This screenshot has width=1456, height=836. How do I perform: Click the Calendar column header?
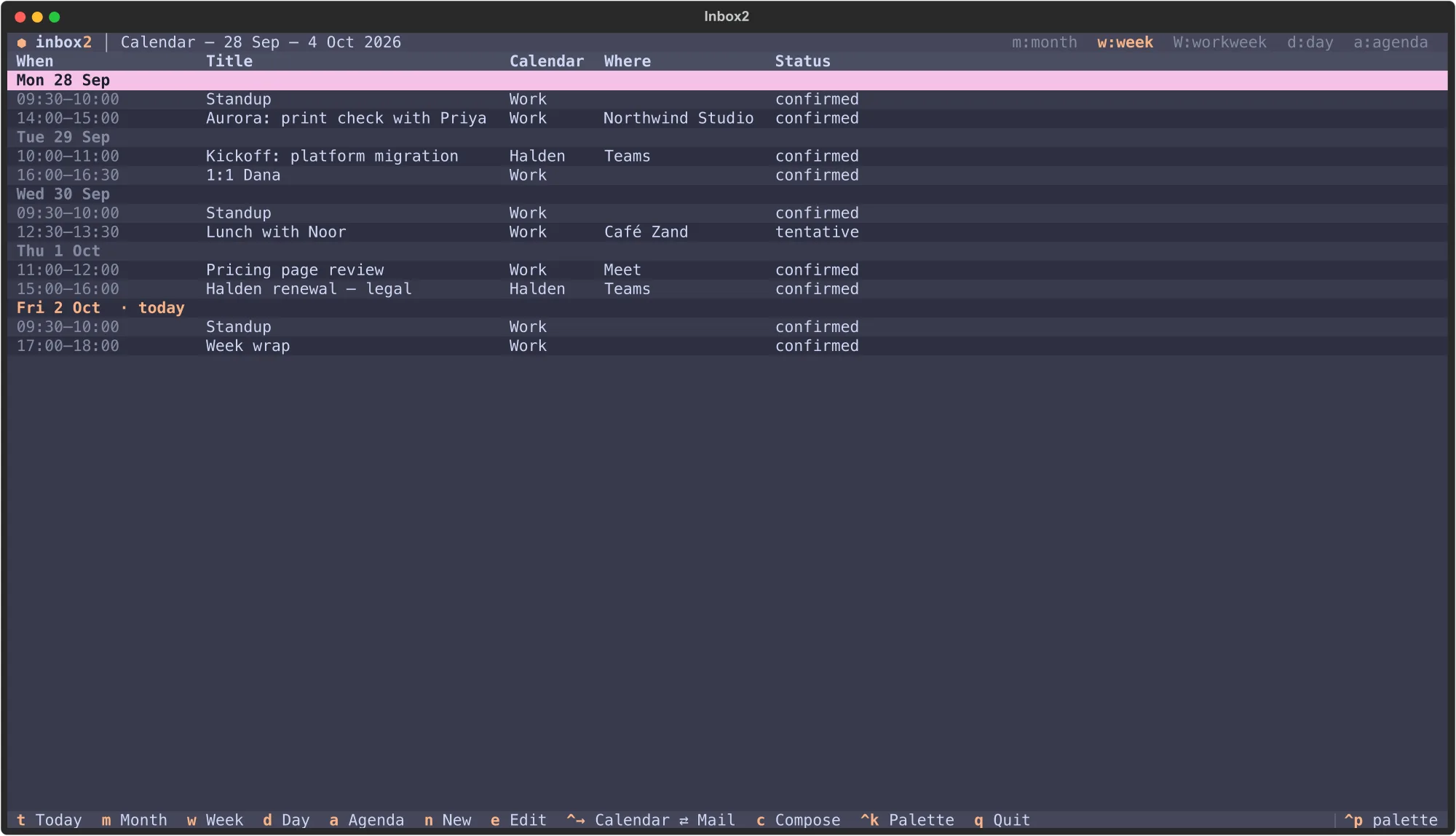click(547, 61)
